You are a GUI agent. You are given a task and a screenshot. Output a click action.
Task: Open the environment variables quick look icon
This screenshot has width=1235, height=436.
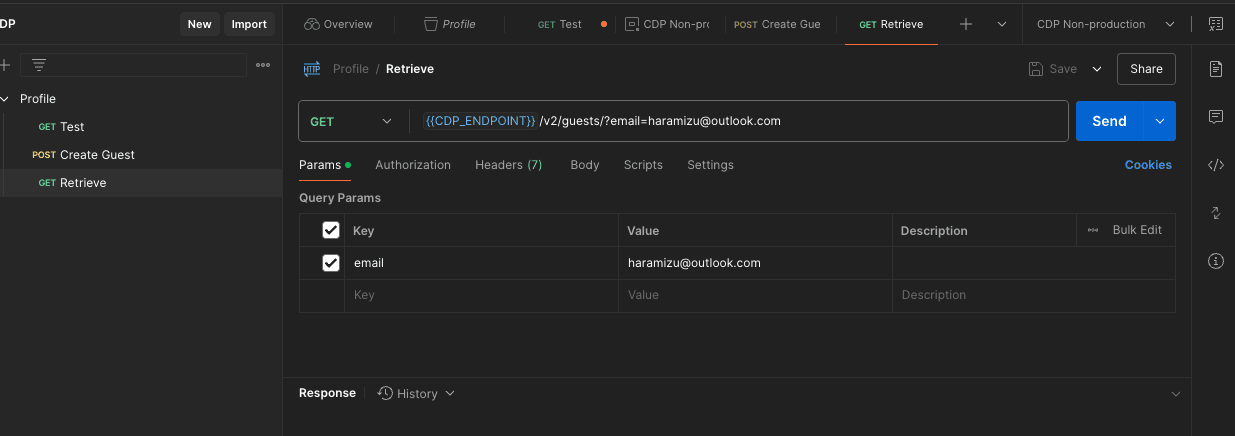[x=1215, y=24]
